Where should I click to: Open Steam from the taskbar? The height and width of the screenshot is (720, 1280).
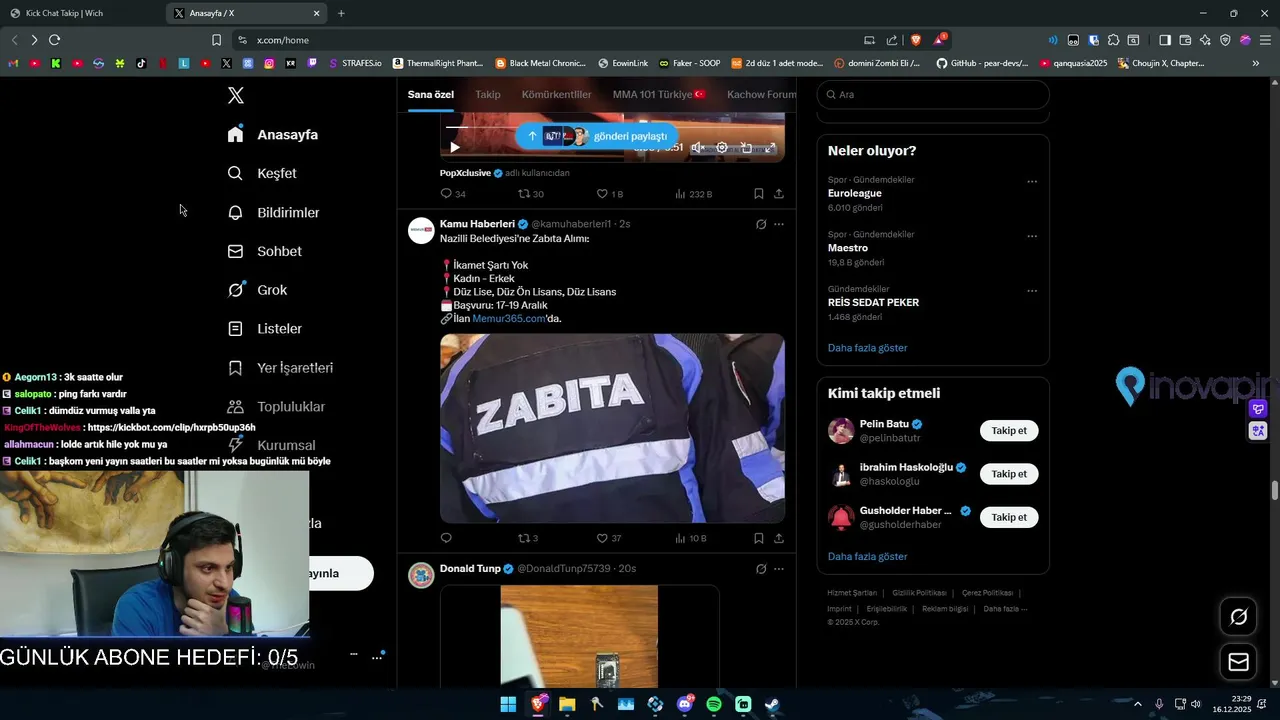tap(773, 704)
